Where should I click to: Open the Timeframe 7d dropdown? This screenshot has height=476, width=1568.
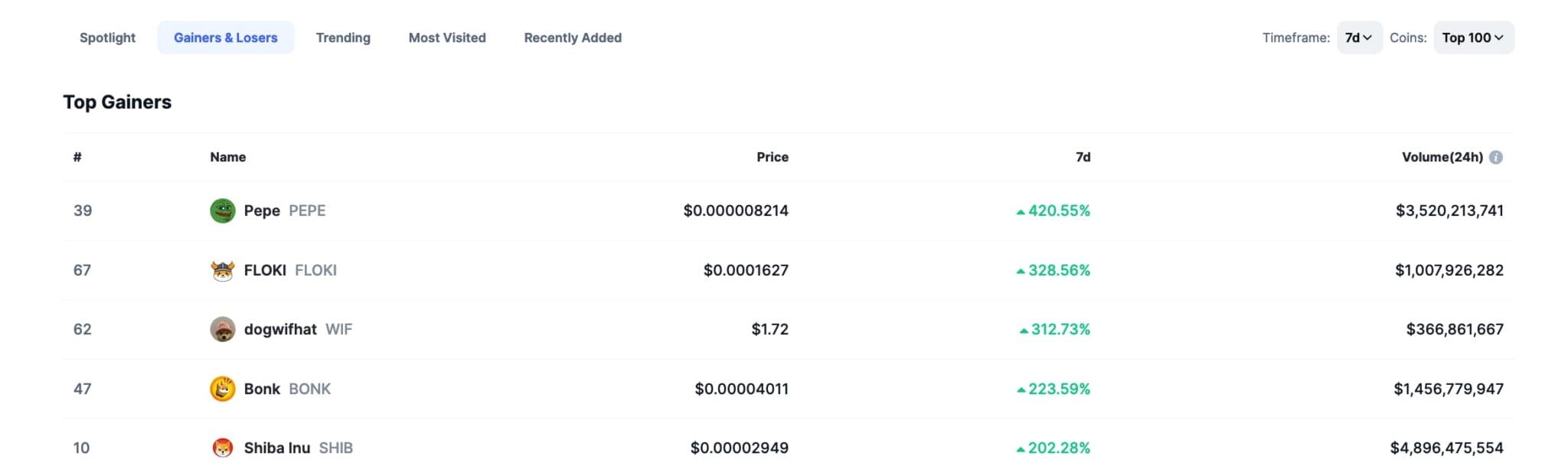(1358, 37)
